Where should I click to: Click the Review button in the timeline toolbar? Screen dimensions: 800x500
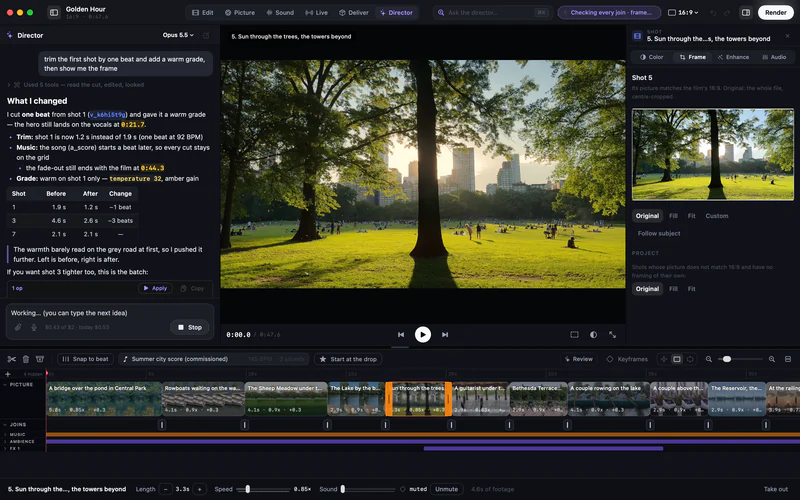click(579, 359)
